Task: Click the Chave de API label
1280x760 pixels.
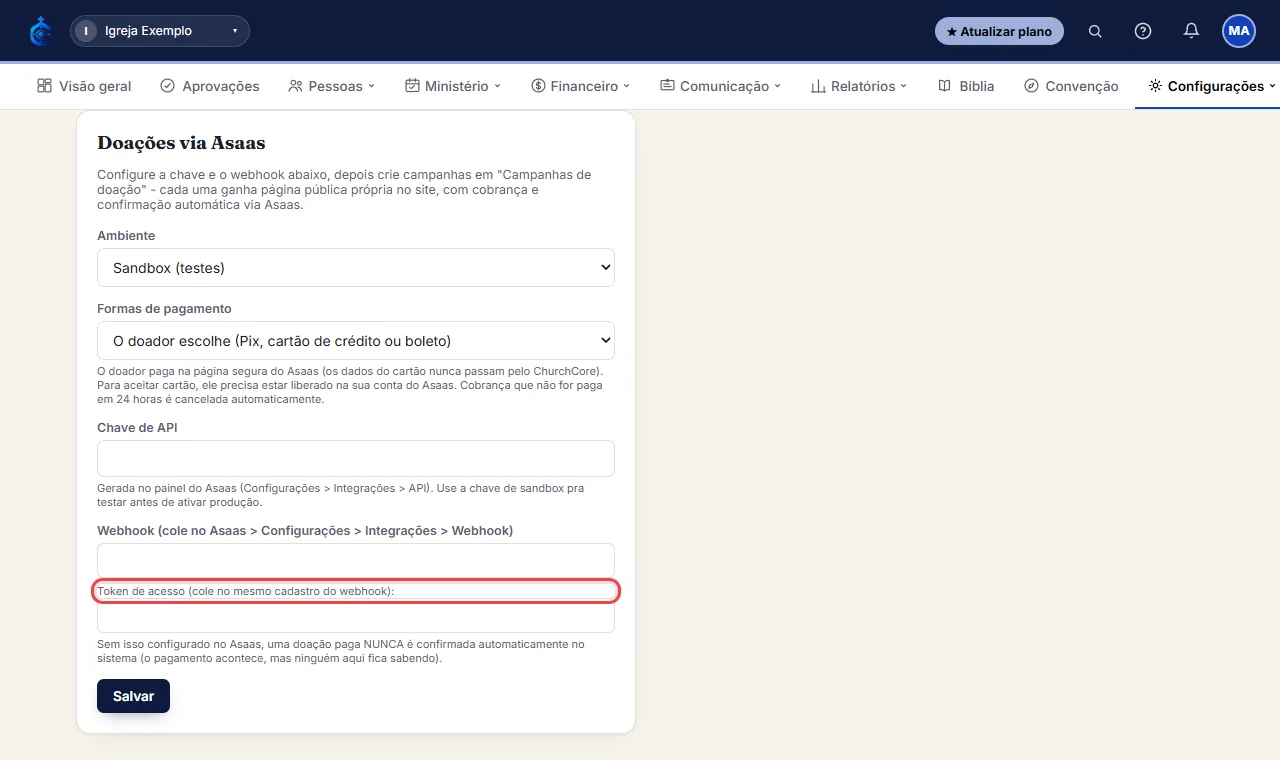Action: pyautogui.click(x=137, y=427)
